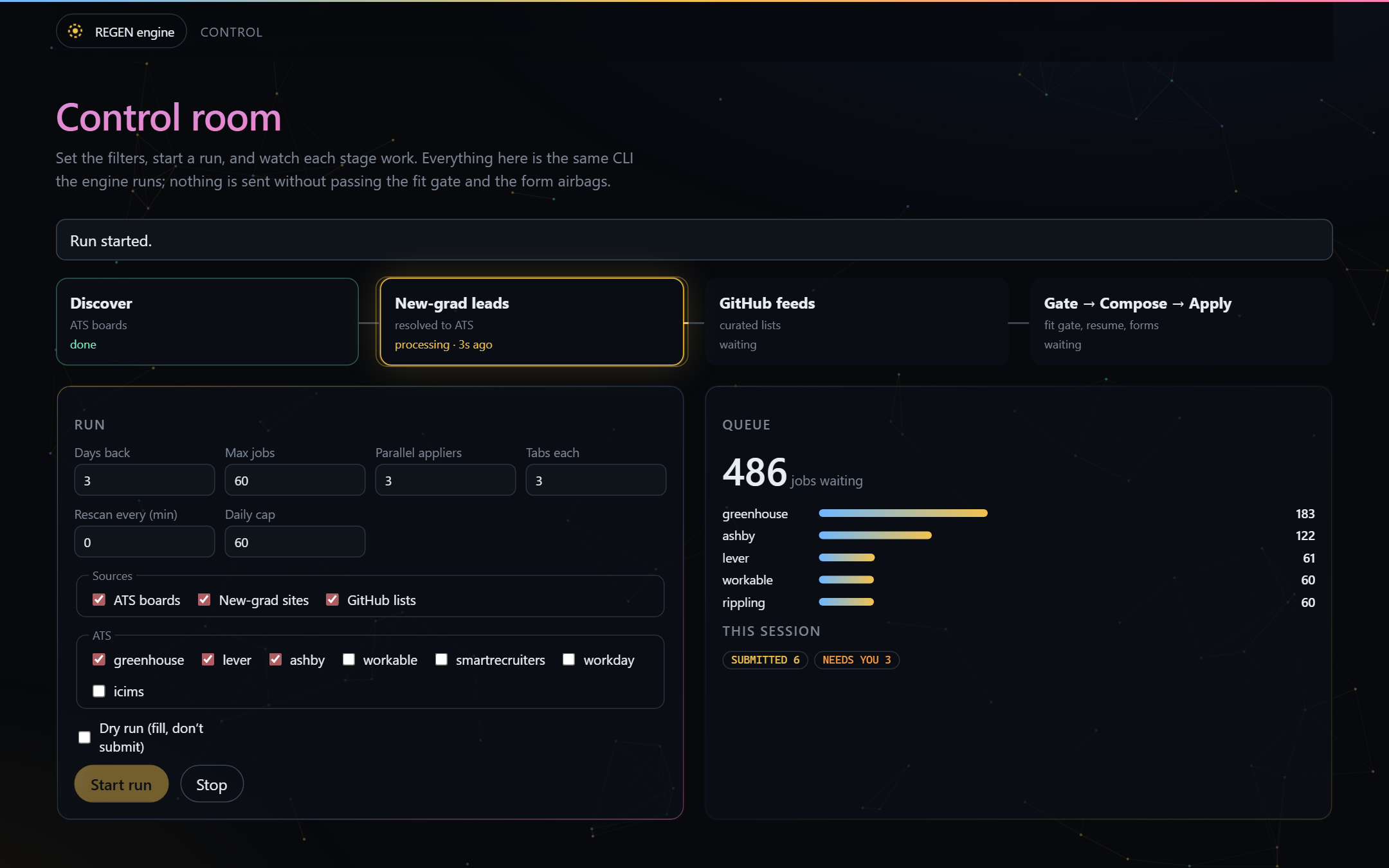The width and height of the screenshot is (1389, 868).
Task: Click the 486 jobs waiting count
Action: click(792, 473)
